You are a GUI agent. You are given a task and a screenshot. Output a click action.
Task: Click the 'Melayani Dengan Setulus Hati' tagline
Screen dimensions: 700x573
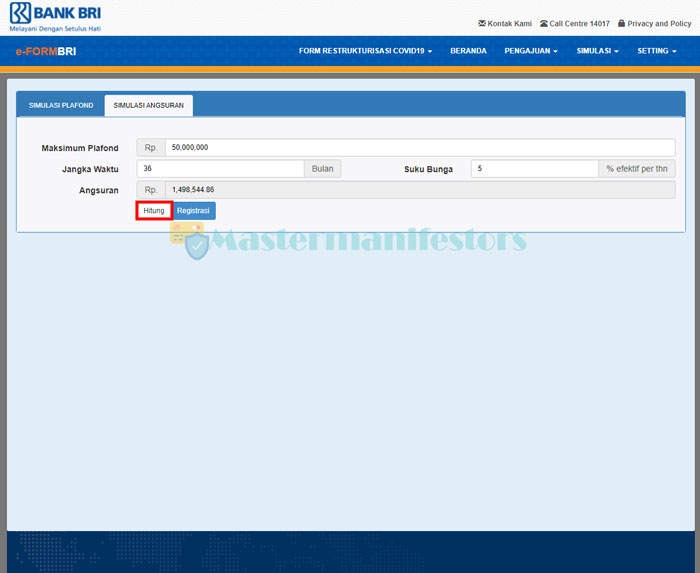(55, 29)
